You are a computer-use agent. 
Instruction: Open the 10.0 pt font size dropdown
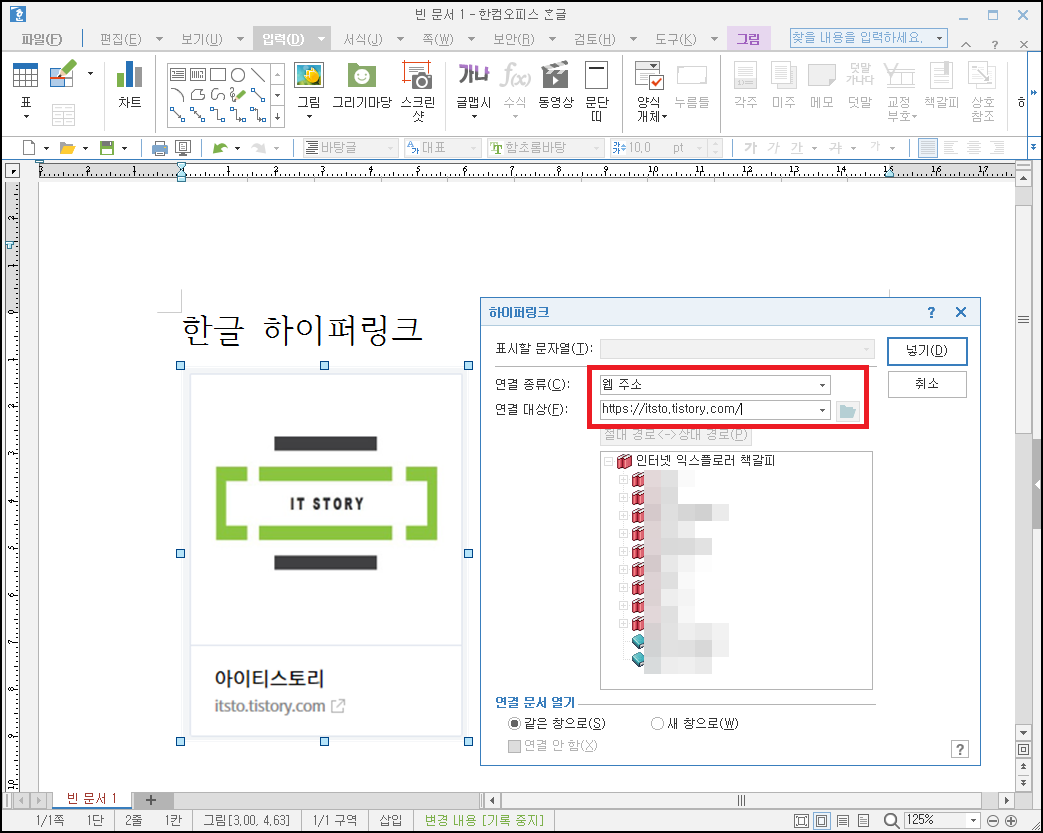699,148
